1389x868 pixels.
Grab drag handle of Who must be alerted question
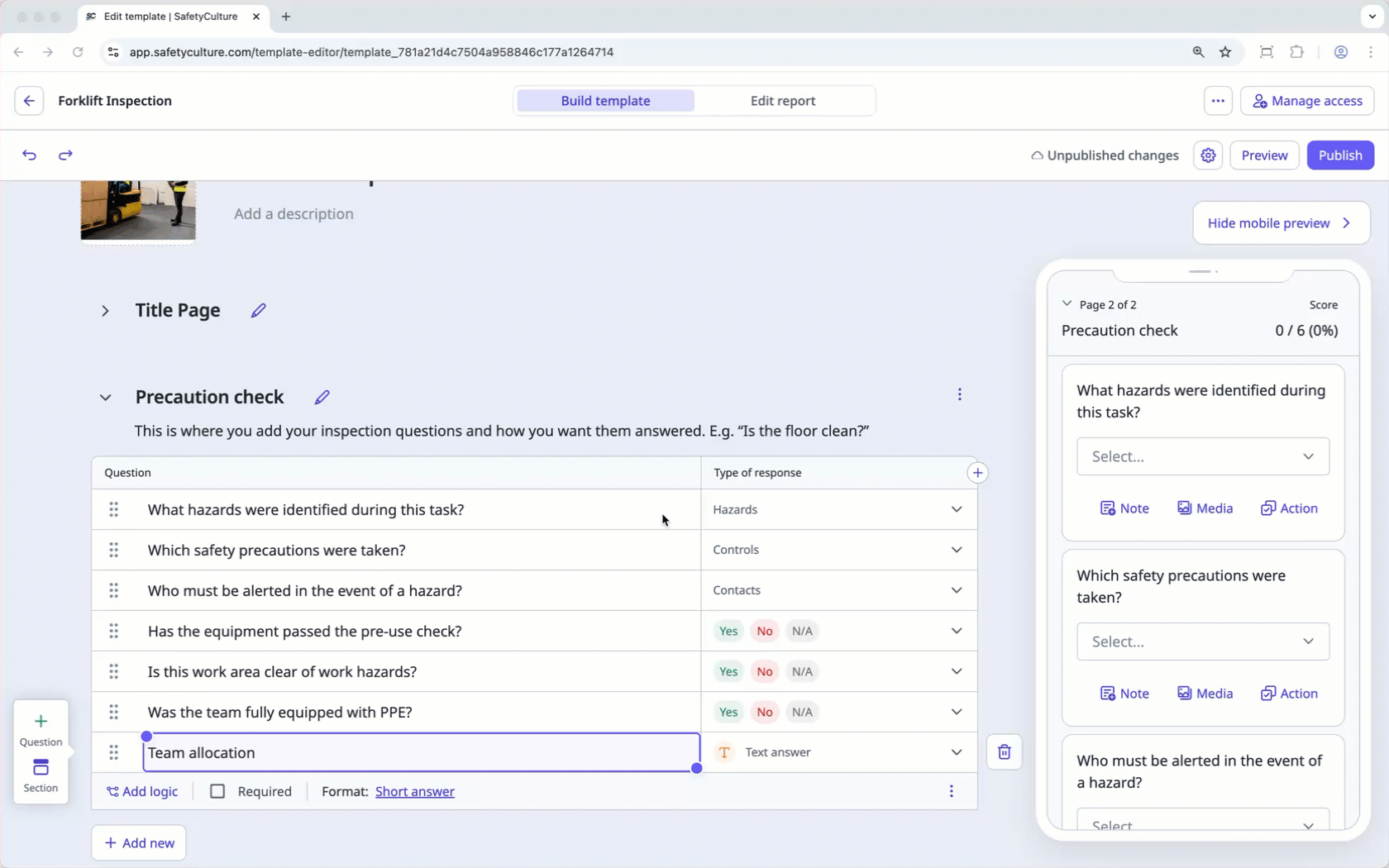pyautogui.click(x=114, y=591)
